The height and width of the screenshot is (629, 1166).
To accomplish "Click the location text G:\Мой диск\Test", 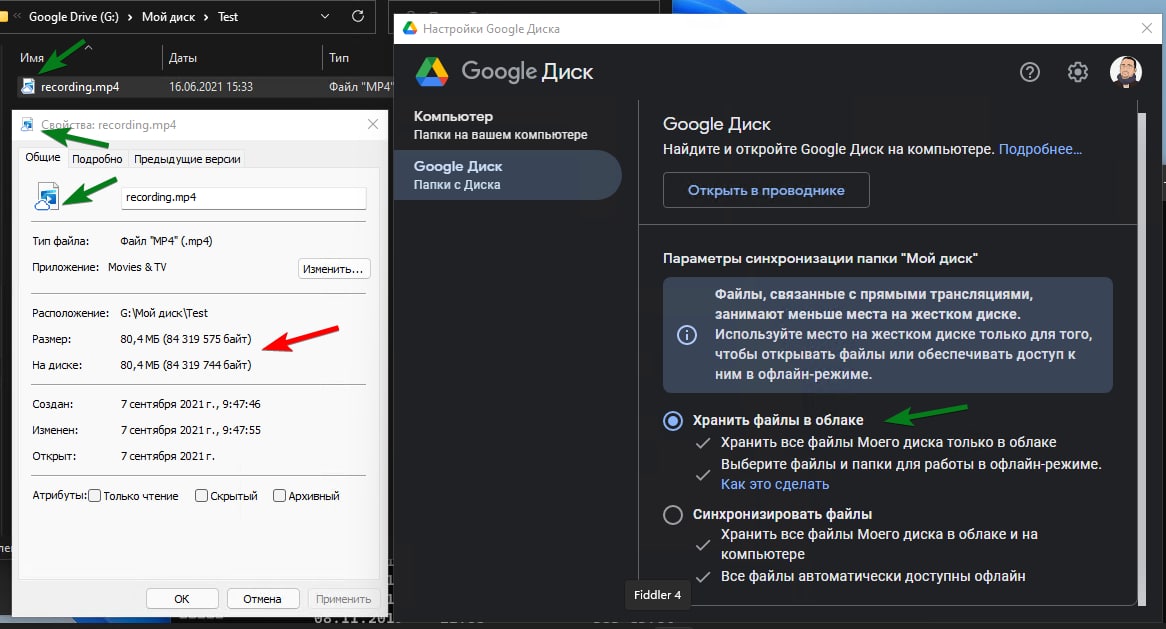I will coord(164,313).
